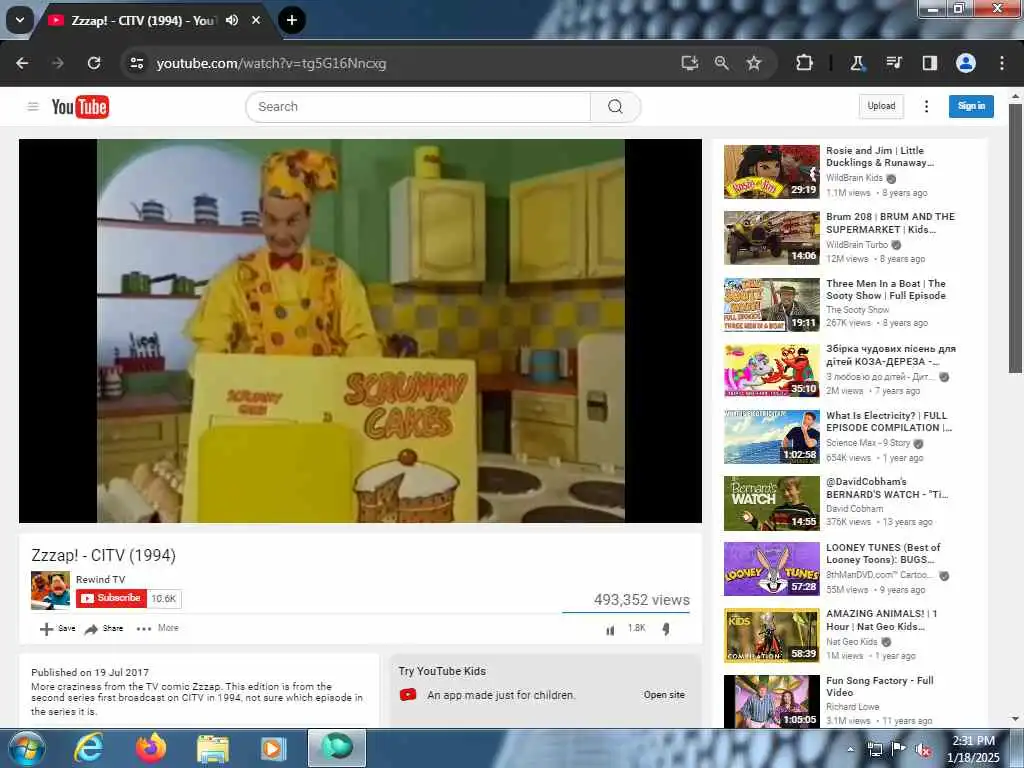Viewport: 1024px width, 768px height.
Task: View site information icon in address bar
Action: click(x=136, y=63)
